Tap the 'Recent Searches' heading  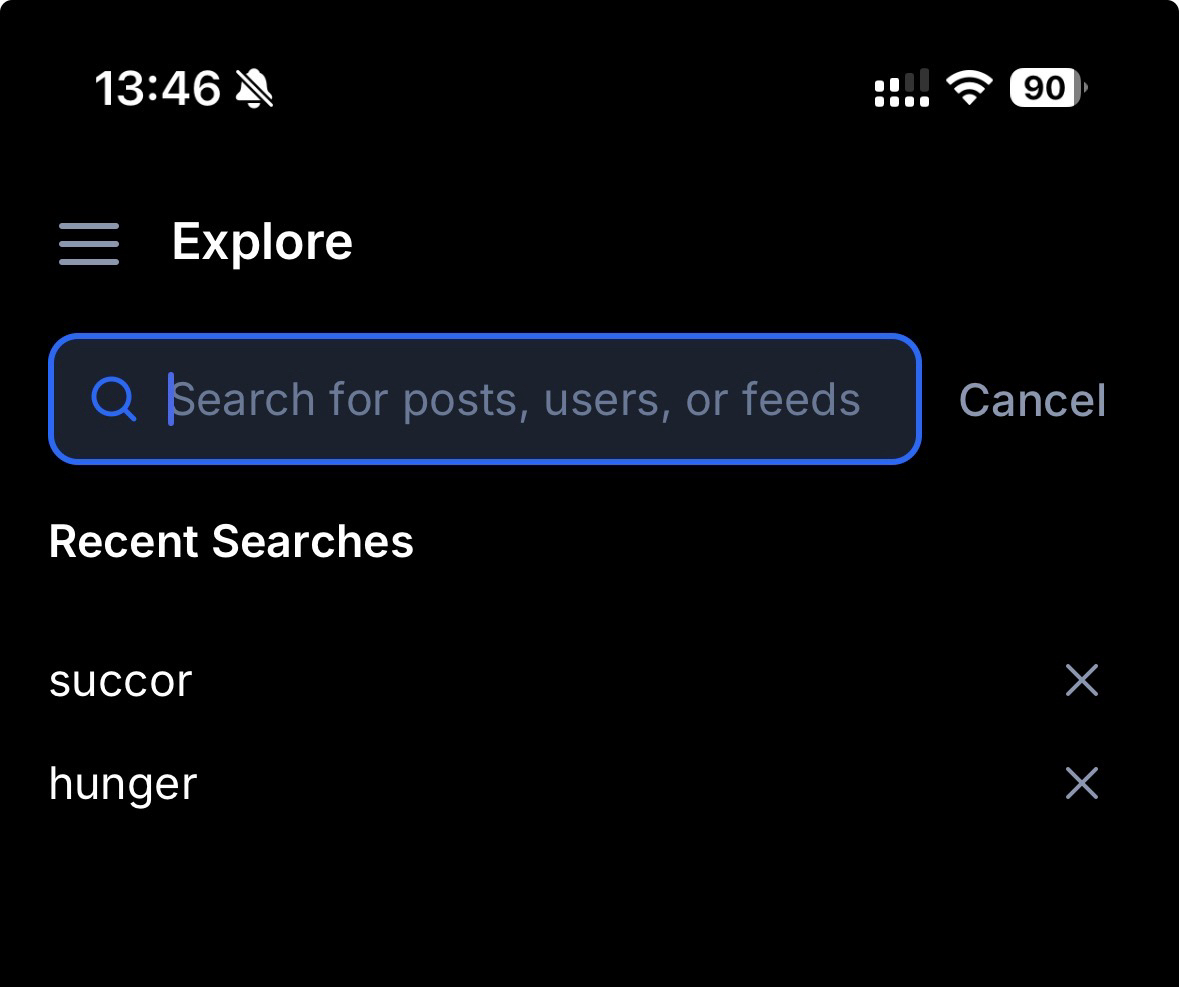[x=231, y=541]
